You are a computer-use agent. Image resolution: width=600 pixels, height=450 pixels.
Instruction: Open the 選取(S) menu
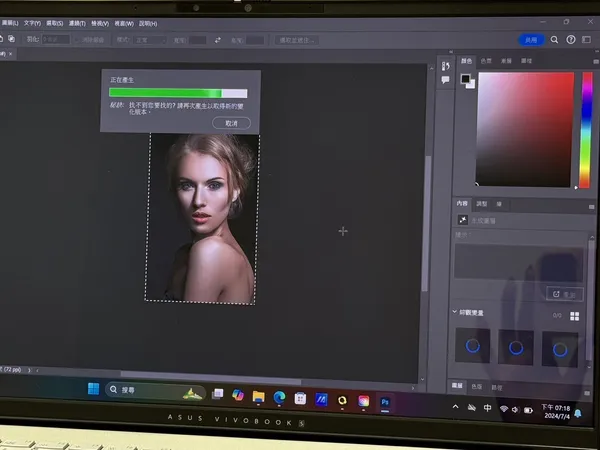(x=55, y=23)
